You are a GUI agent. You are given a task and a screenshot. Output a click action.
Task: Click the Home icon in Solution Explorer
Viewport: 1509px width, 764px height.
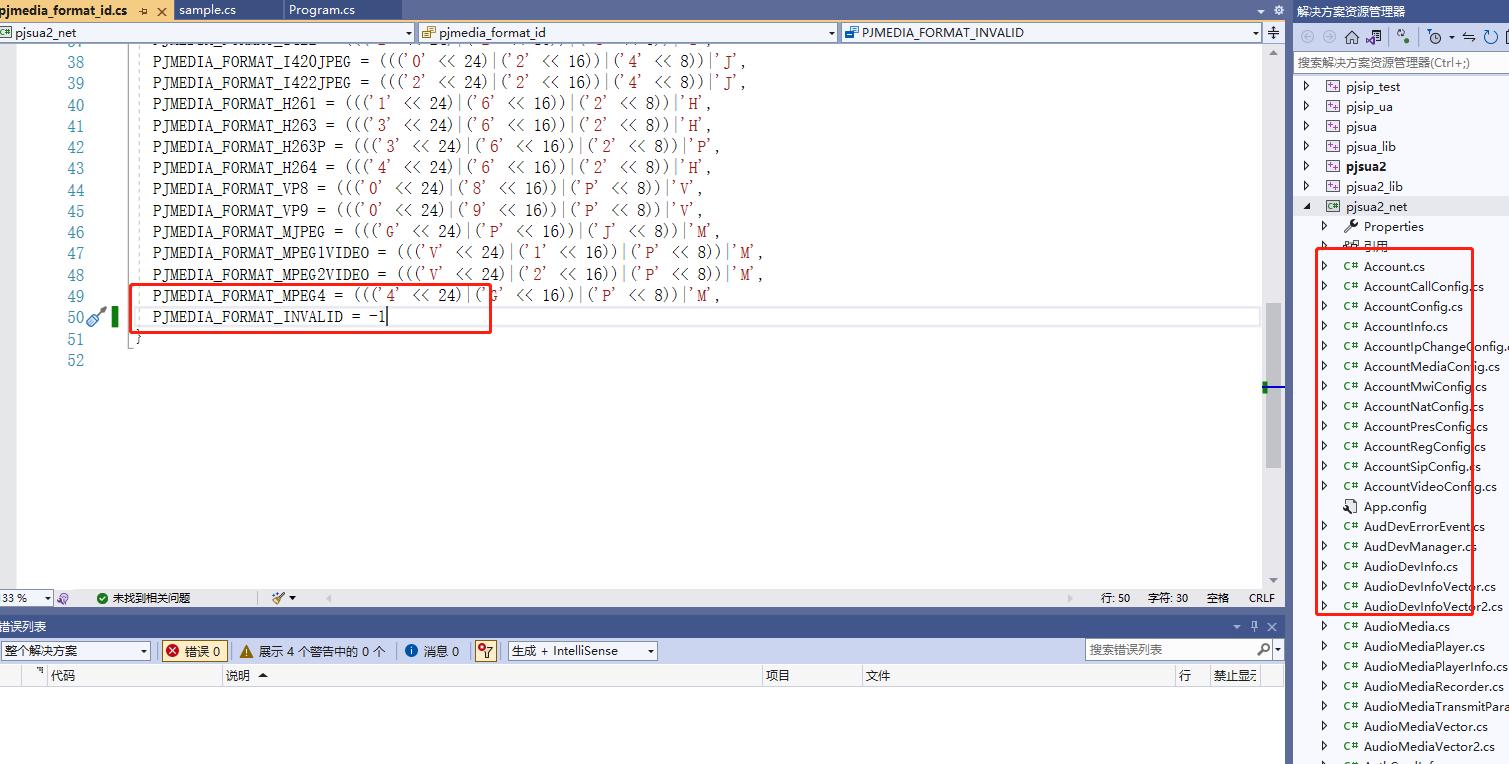[1351, 37]
